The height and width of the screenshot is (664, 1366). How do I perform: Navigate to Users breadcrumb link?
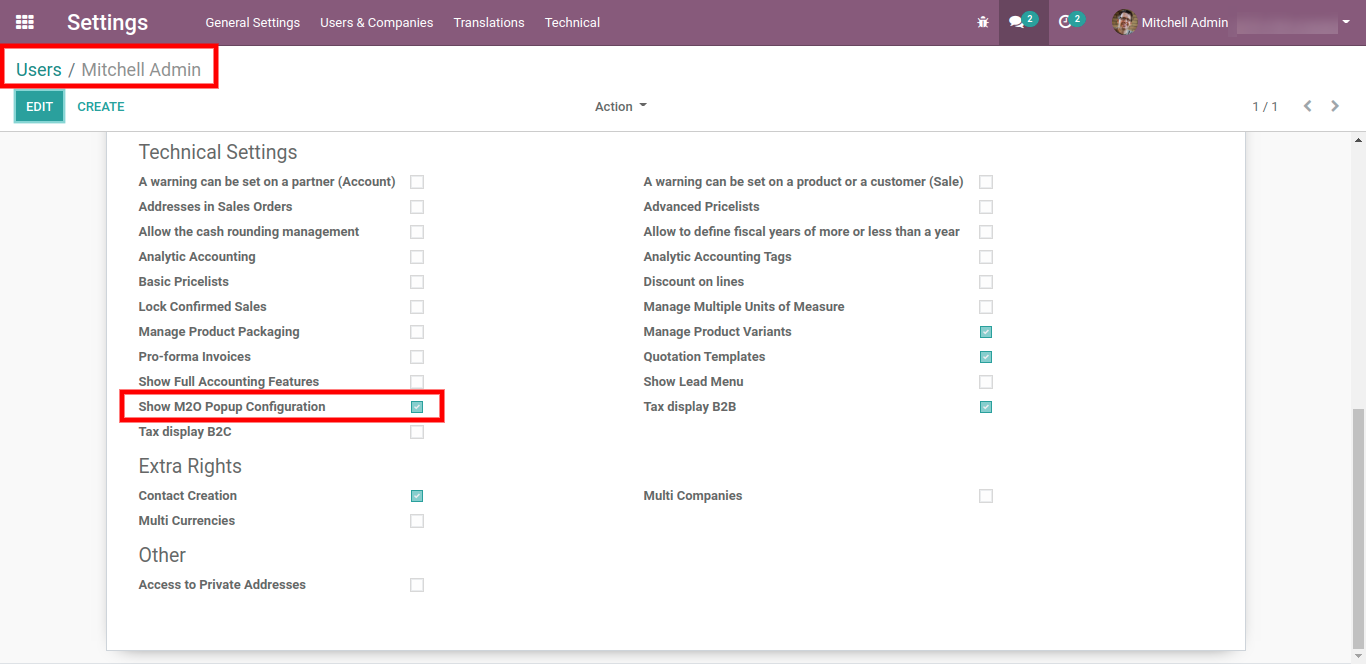[39, 70]
